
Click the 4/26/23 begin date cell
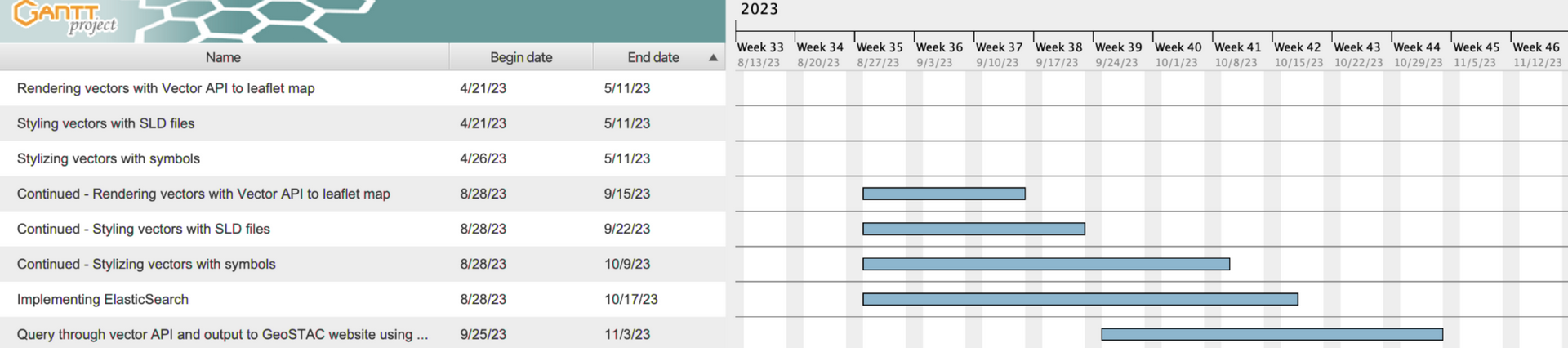(x=483, y=158)
